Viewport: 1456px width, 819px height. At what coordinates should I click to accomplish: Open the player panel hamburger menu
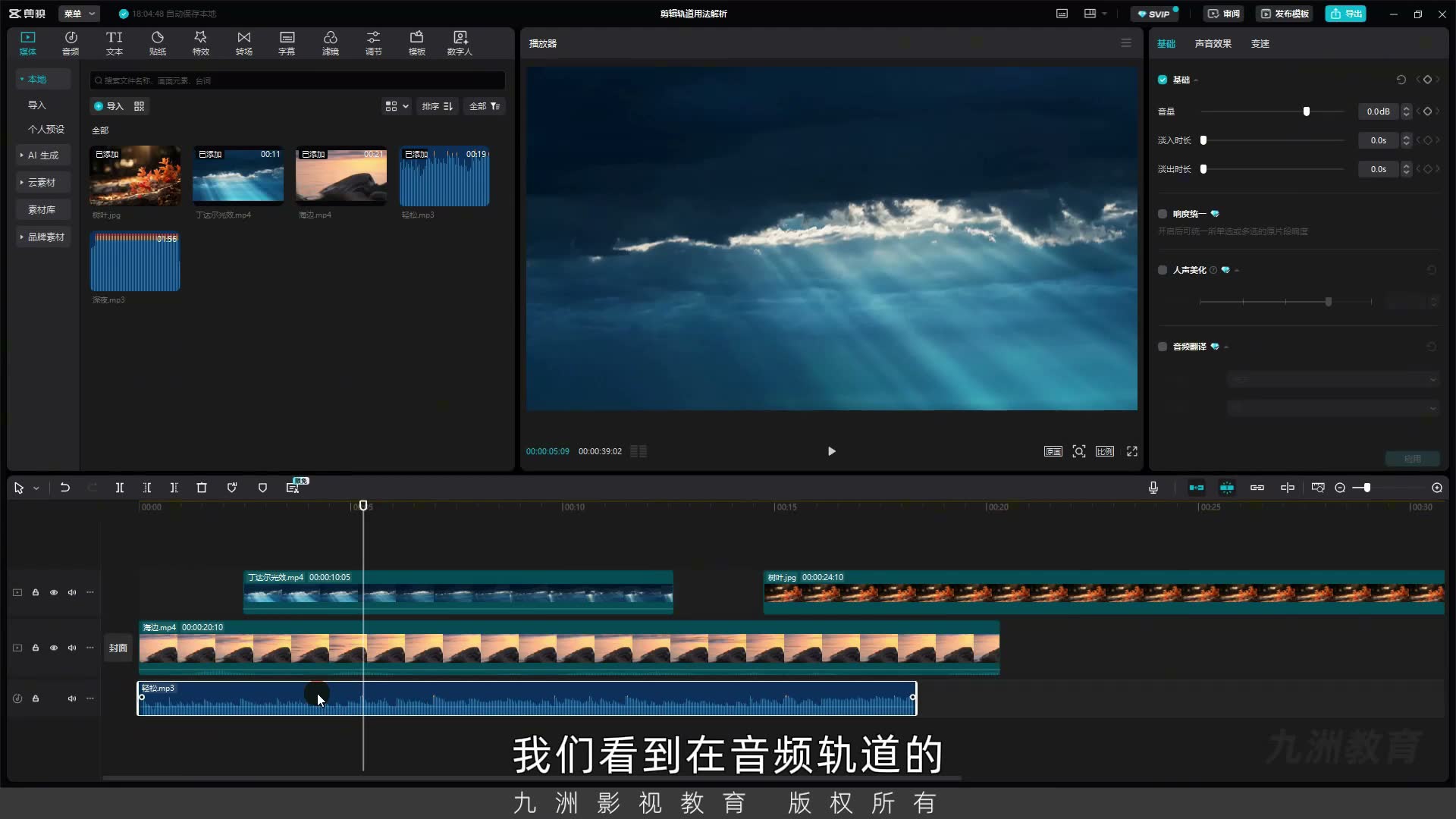[x=1126, y=43]
